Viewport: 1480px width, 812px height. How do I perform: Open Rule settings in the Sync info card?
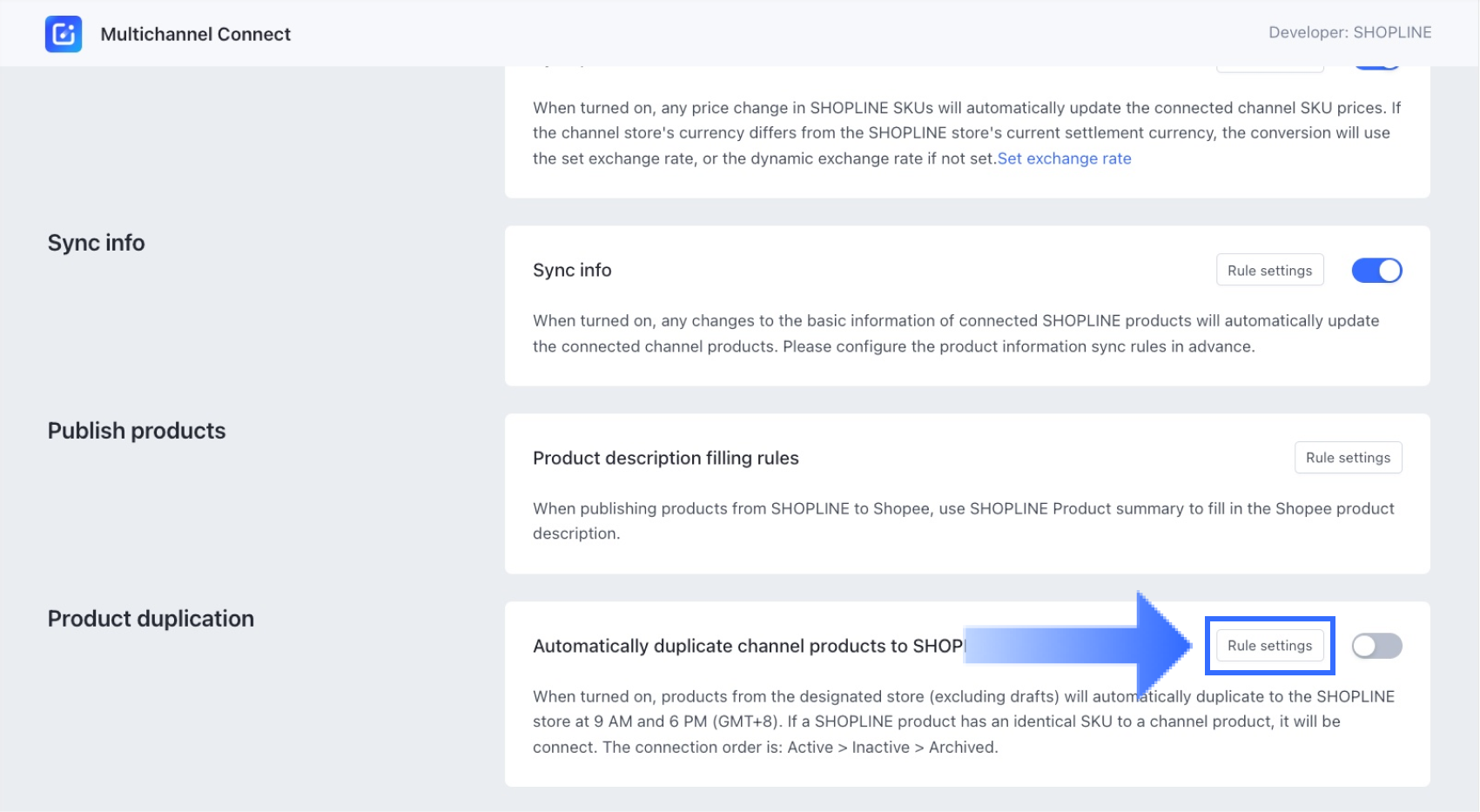point(1269,271)
